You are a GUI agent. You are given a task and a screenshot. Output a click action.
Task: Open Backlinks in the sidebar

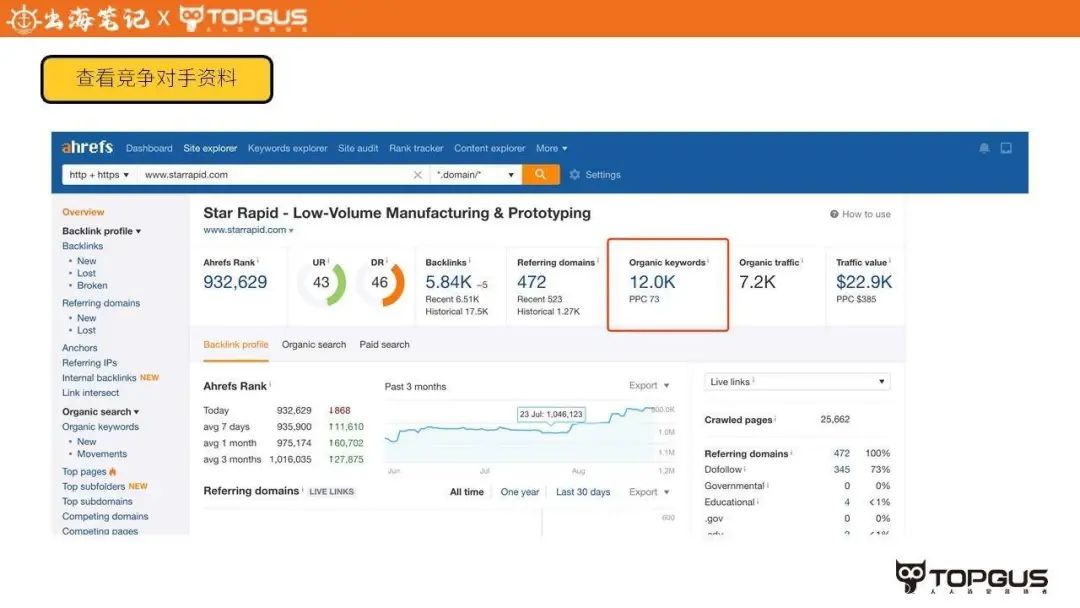[82, 246]
